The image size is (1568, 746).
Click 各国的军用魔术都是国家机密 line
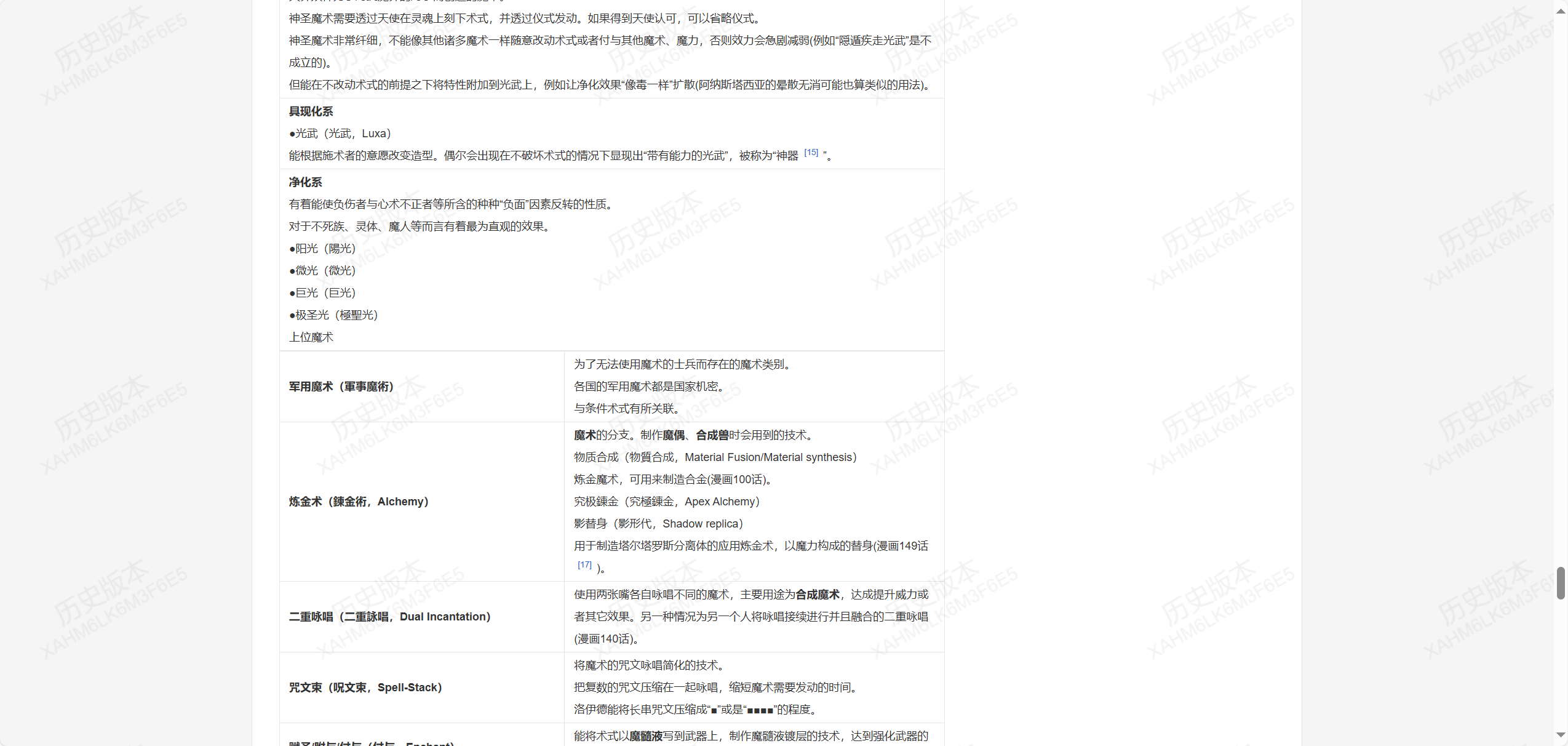(651, 387)
